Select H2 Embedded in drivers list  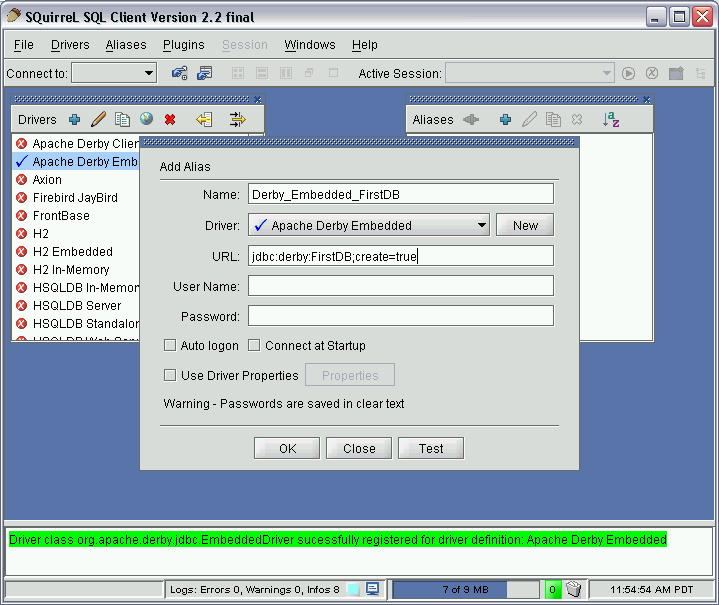coord(72,252)
